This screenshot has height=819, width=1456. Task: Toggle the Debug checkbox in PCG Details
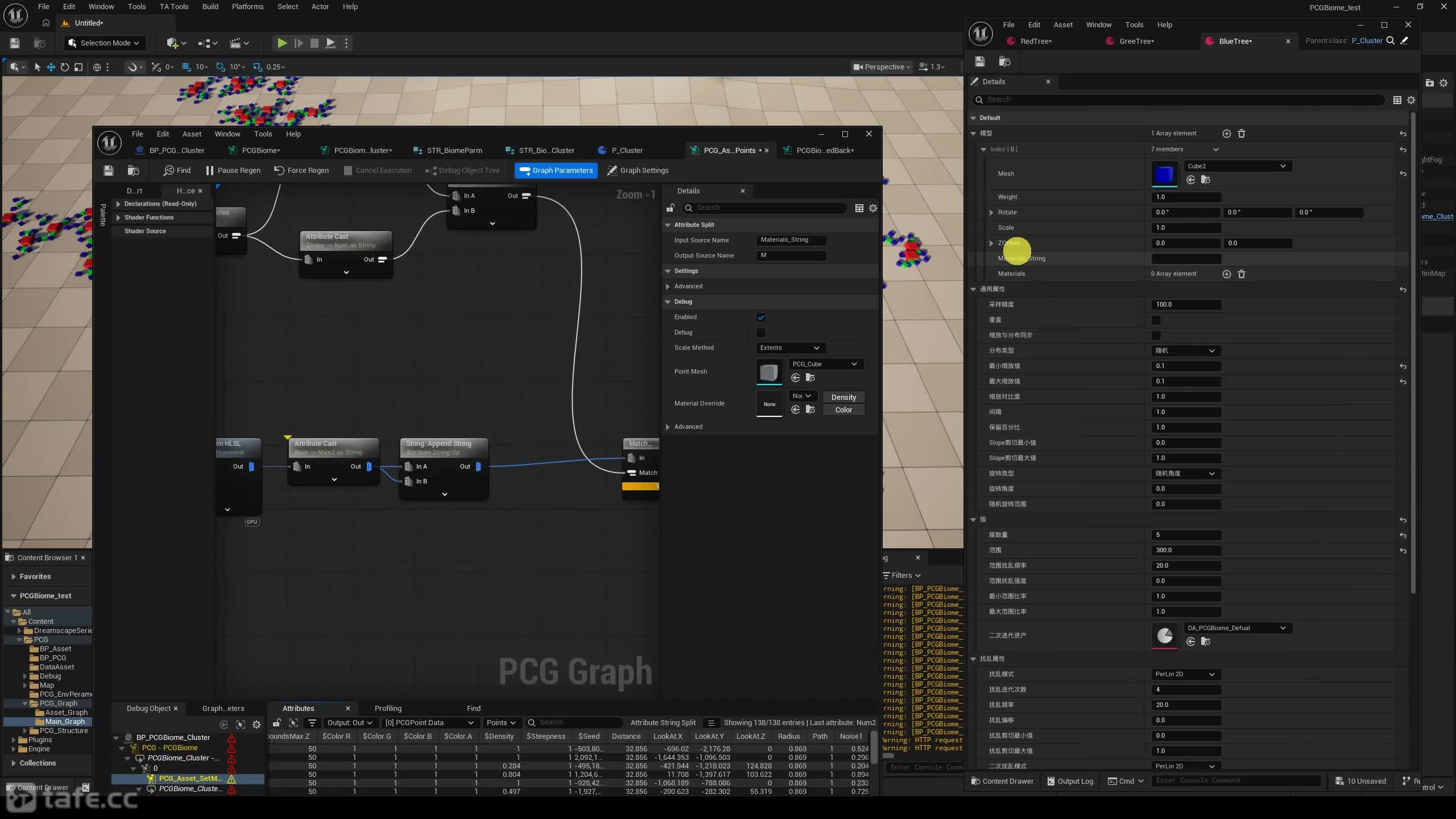pos(761,333)
